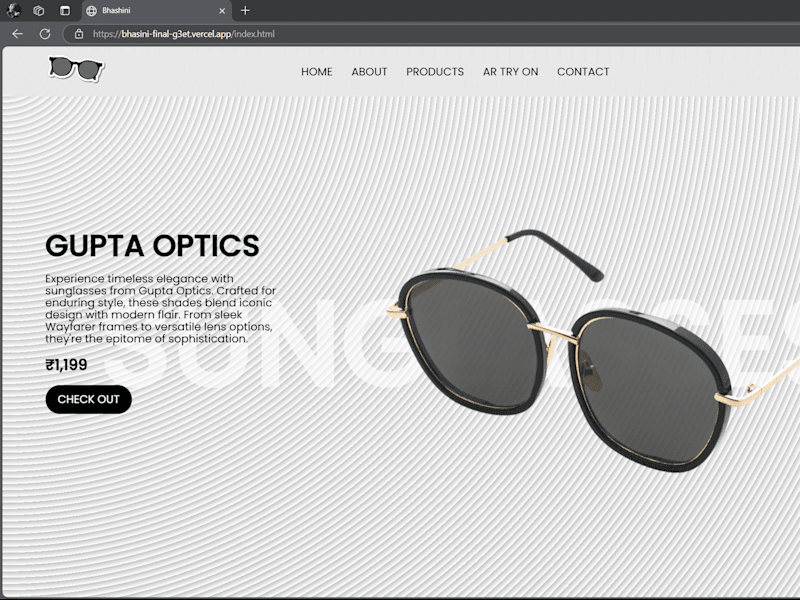Click the GUPTA OPTICS heading

tap(152, 245)
